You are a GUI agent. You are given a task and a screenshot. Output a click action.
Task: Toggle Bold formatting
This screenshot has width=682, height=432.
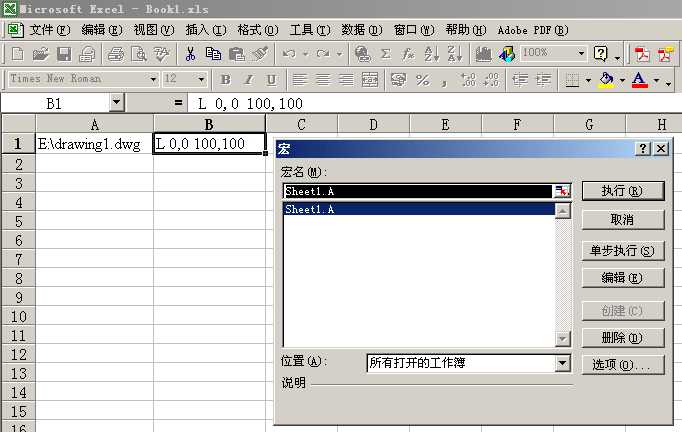click(x=225, y=80)
